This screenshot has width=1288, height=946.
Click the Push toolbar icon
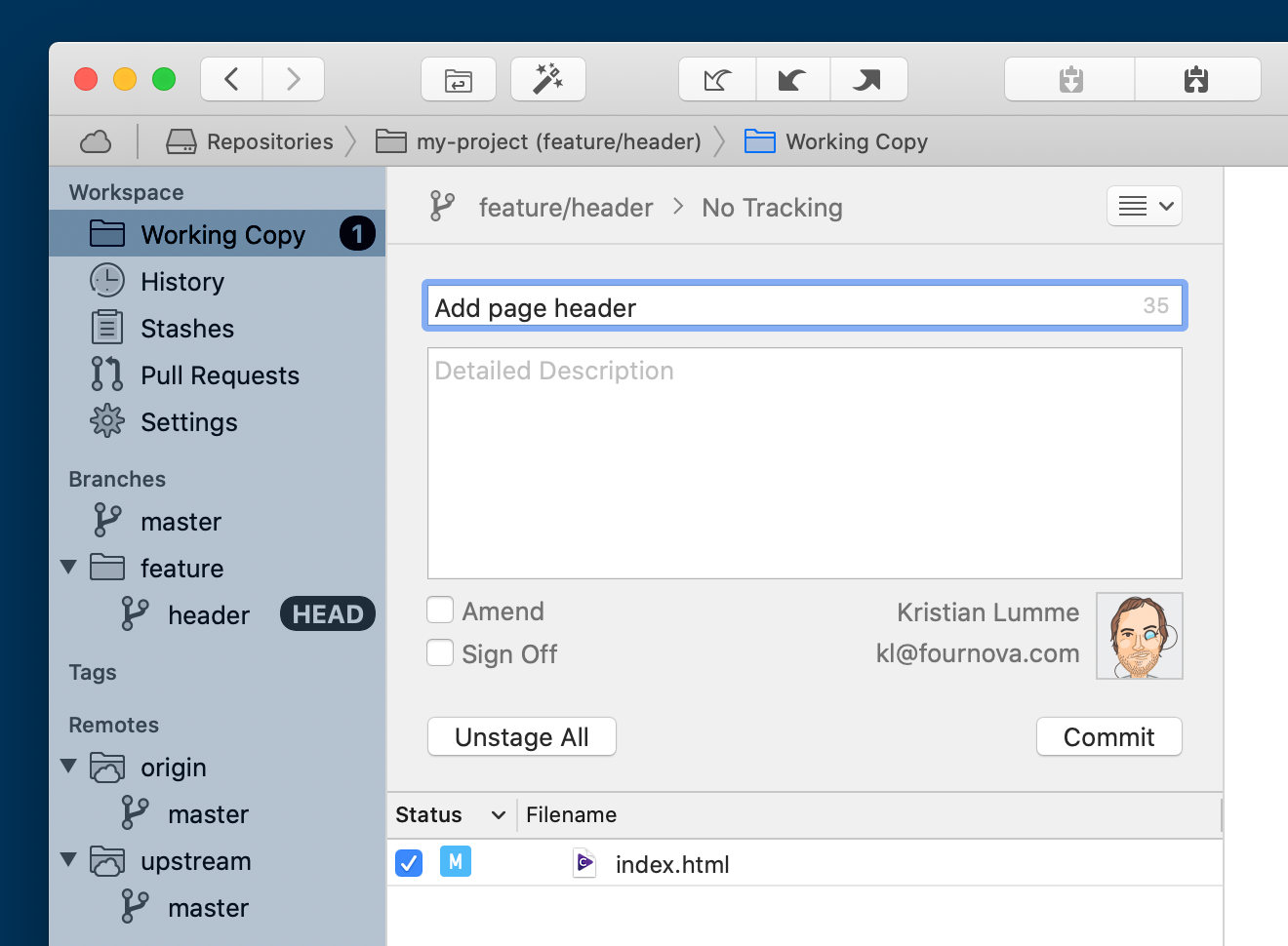[867, 79]
